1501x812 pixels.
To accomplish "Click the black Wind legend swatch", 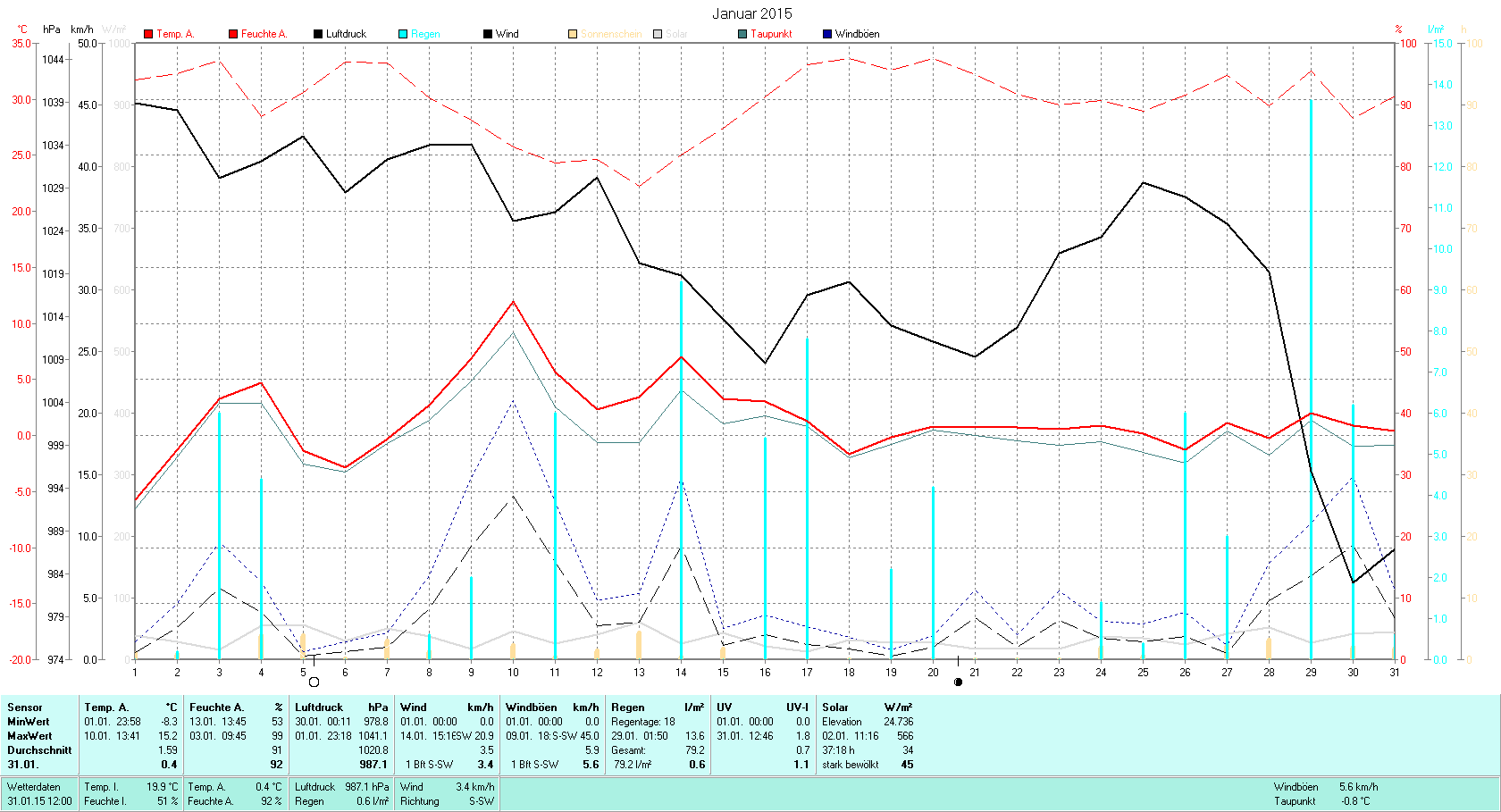I will 488,34.
